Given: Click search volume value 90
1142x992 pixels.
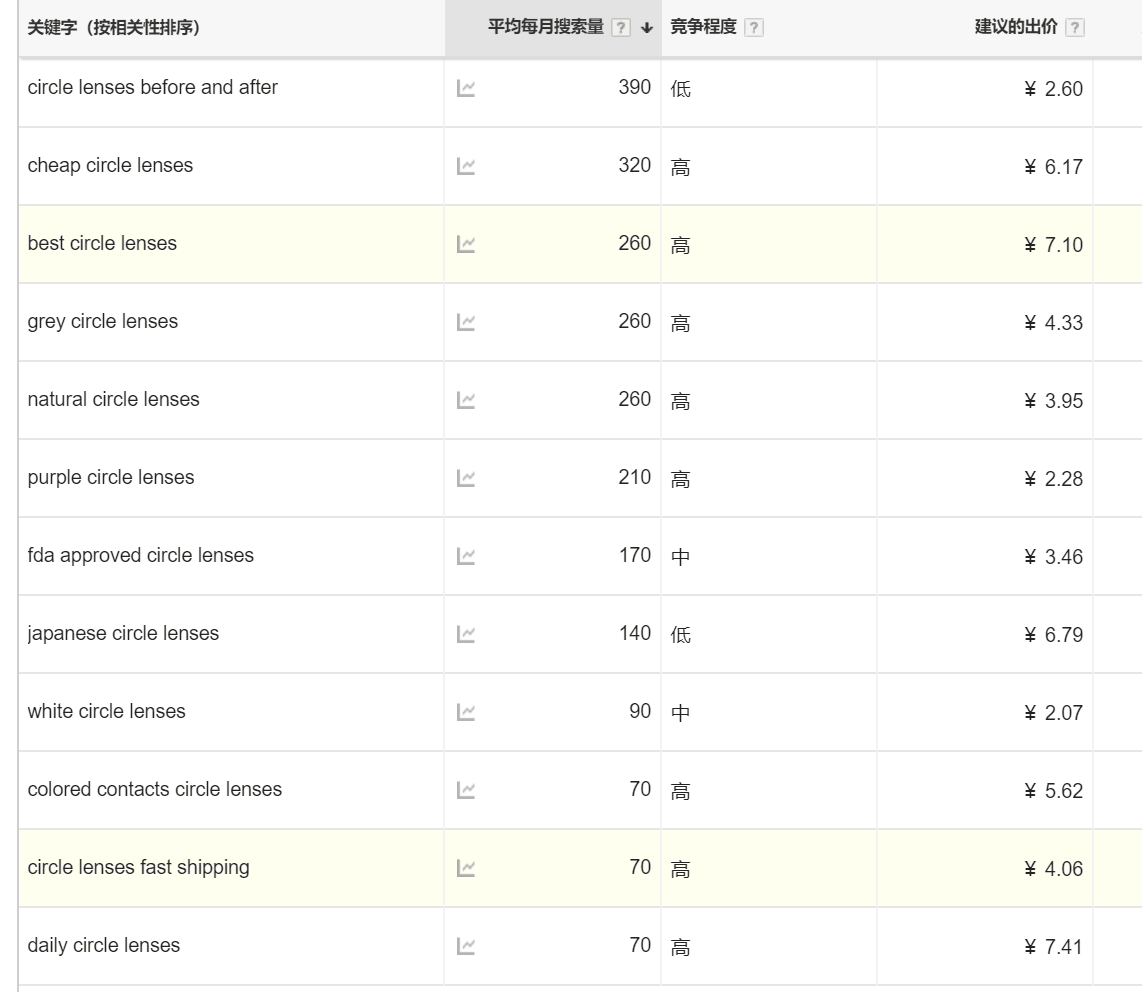Looking at the screenshot, I should [x=640, y=710].
